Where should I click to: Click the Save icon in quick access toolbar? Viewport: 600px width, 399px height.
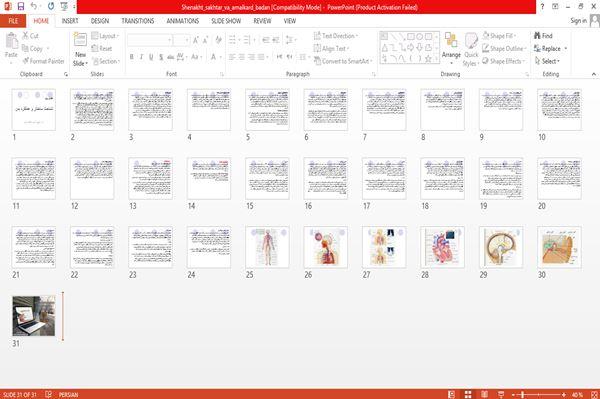tap(21, 6)
